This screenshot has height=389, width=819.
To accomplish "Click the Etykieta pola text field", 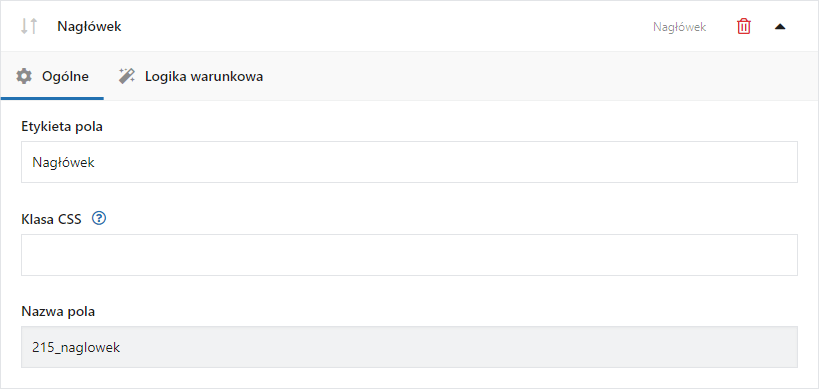I will pyautogui.click(x=409, y=162).
